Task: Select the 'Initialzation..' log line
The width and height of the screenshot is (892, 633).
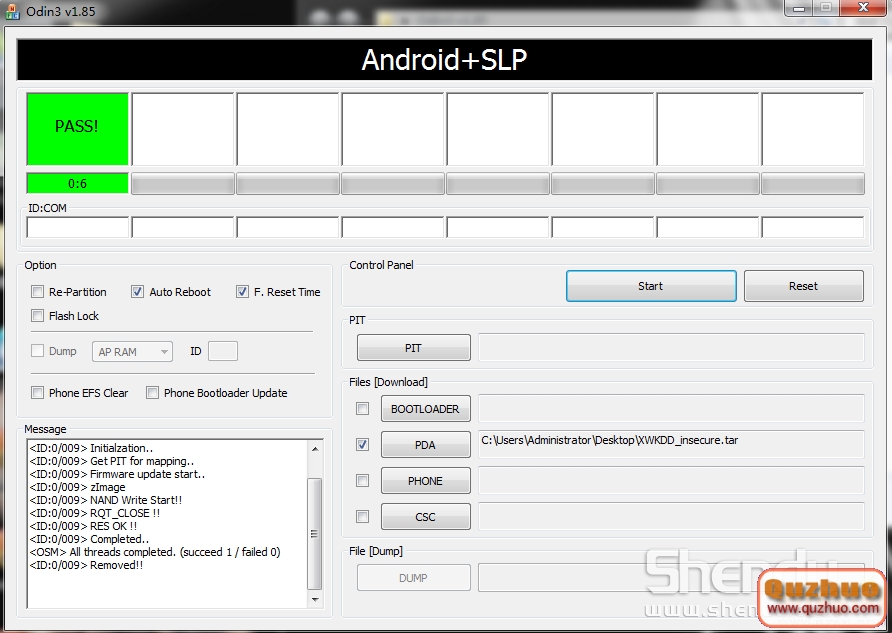Action: click(91, 448)
